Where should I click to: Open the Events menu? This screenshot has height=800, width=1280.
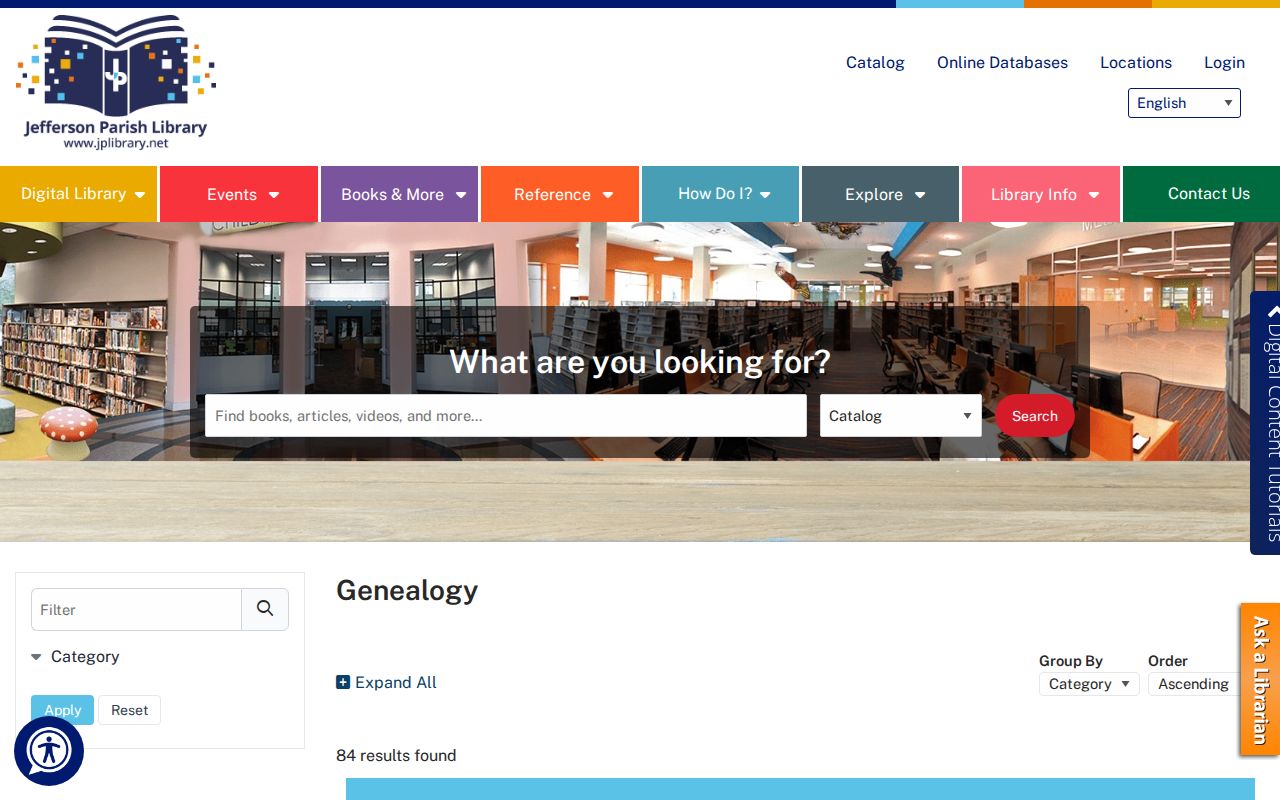click(239, 194)
